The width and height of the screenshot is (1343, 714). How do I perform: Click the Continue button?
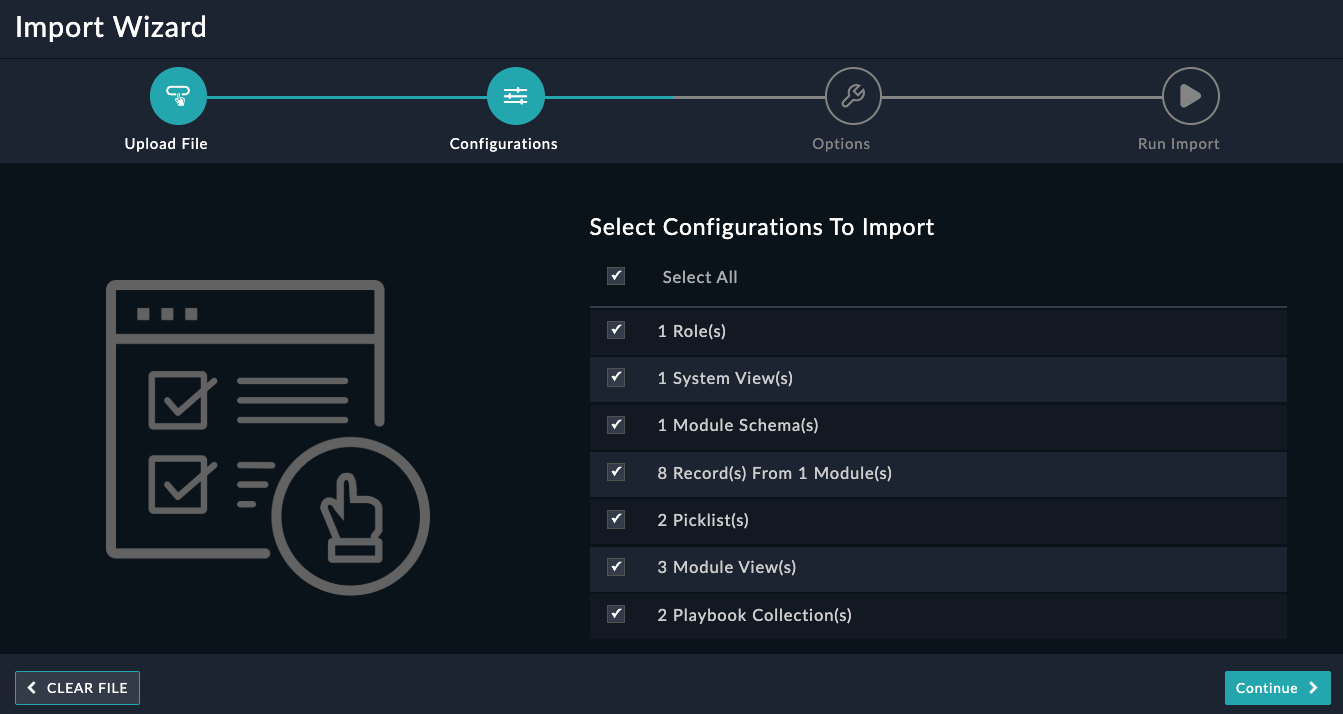pos(1277,688)
